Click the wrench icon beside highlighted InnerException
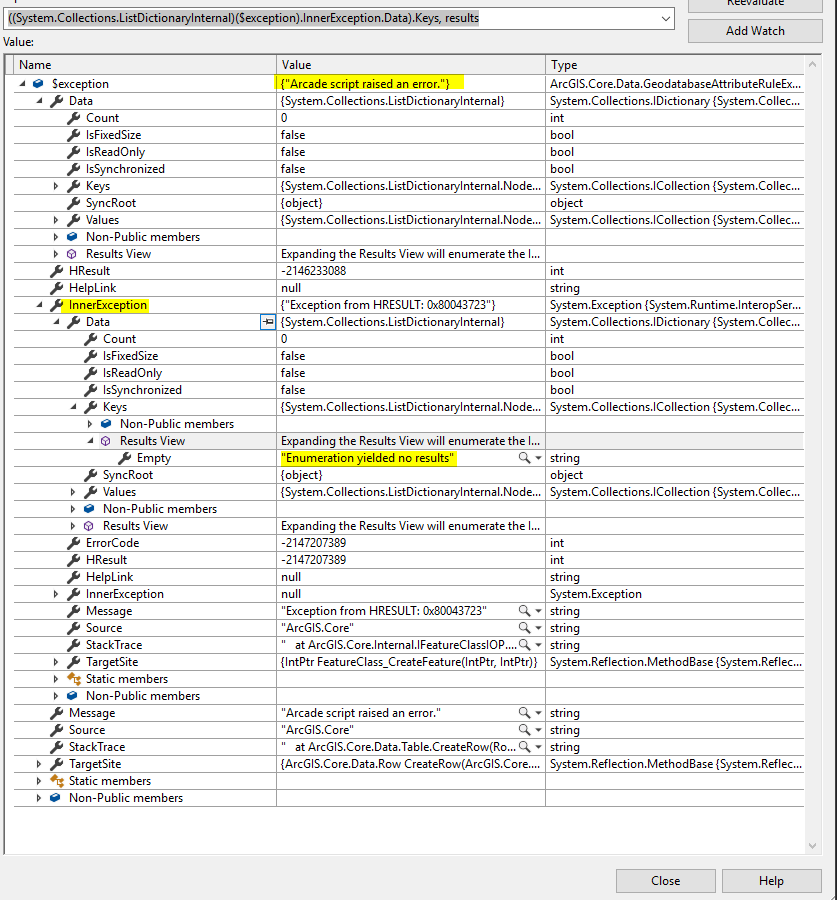The height and width of the screenshot is (900, 837). pos(56,305)
